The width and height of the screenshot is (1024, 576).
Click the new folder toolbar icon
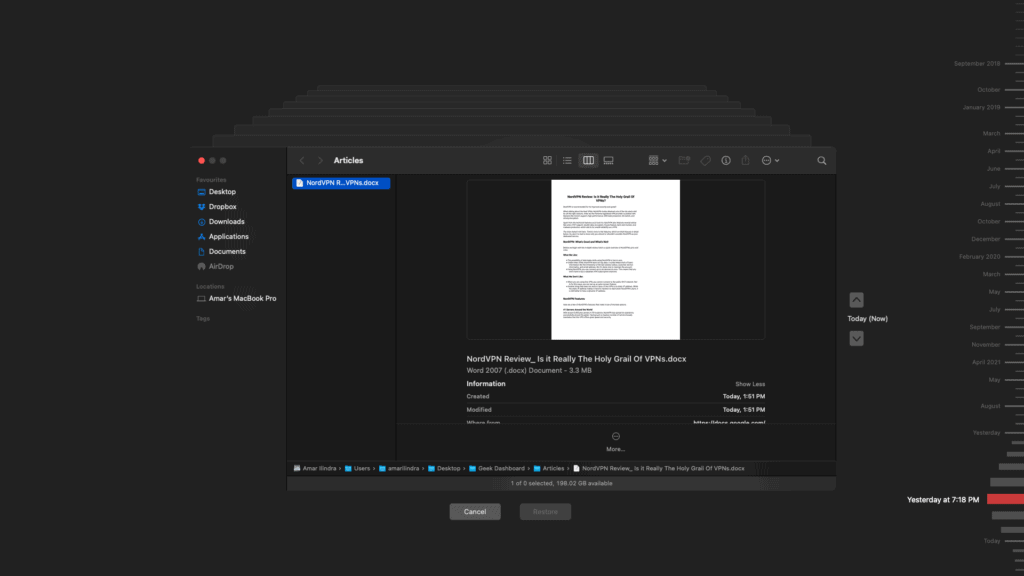(x=684, y=161)
